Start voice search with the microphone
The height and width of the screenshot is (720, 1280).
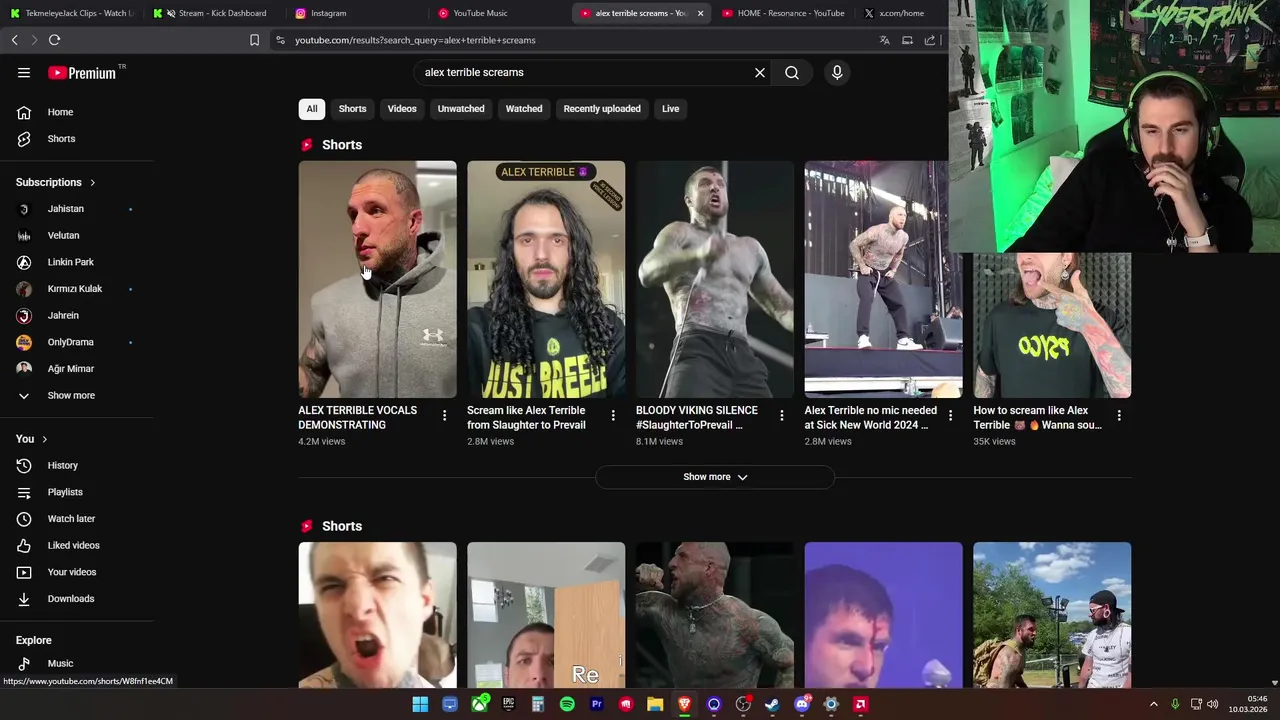[837, 72]
